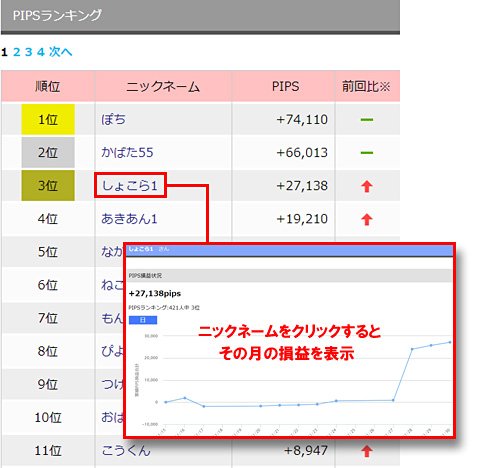Click +27,138pips text in popup
Screen dimensions: 478x468
pos(155,293)
